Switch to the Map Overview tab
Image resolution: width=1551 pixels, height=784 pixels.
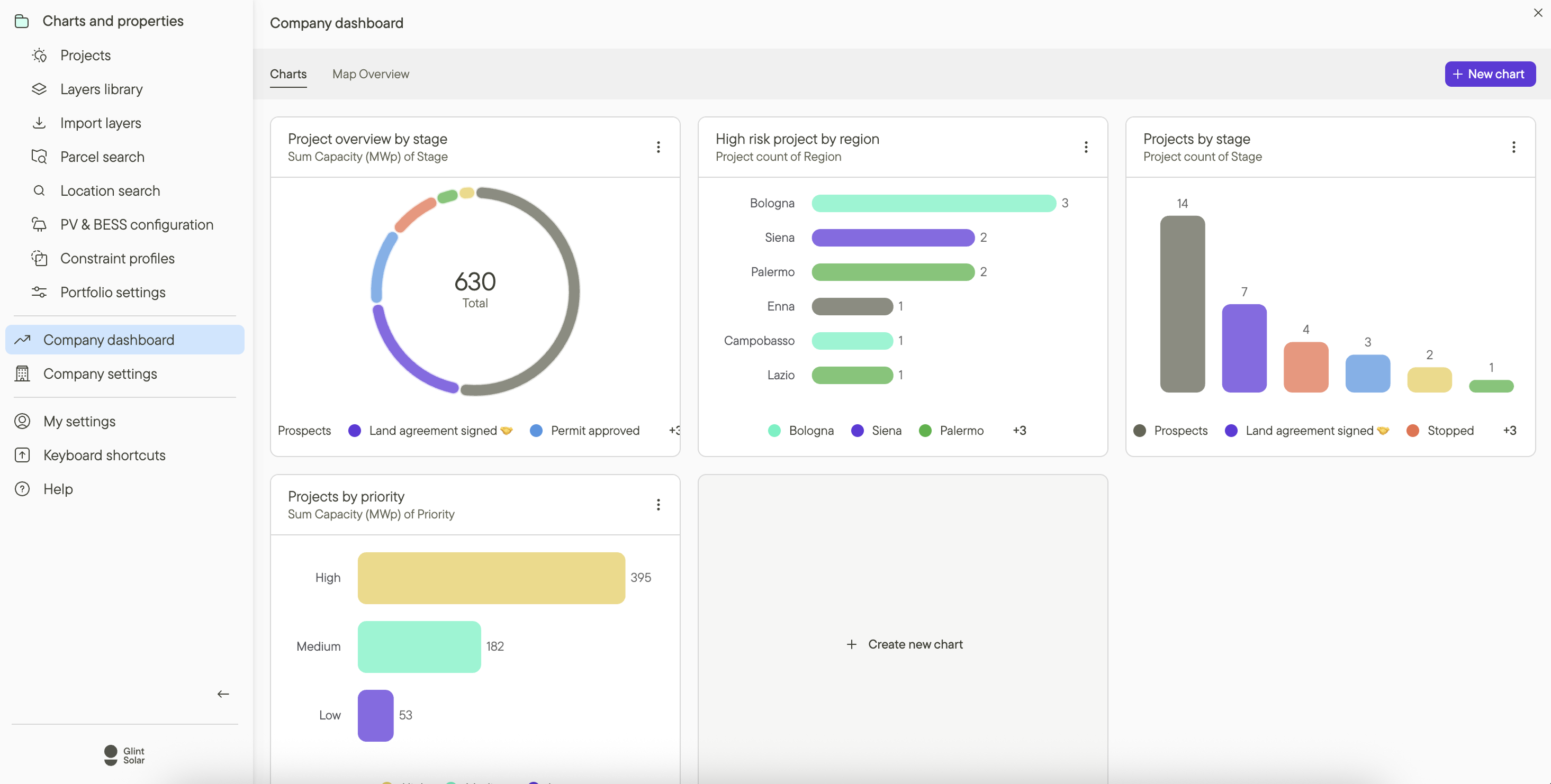pos(371,74)
